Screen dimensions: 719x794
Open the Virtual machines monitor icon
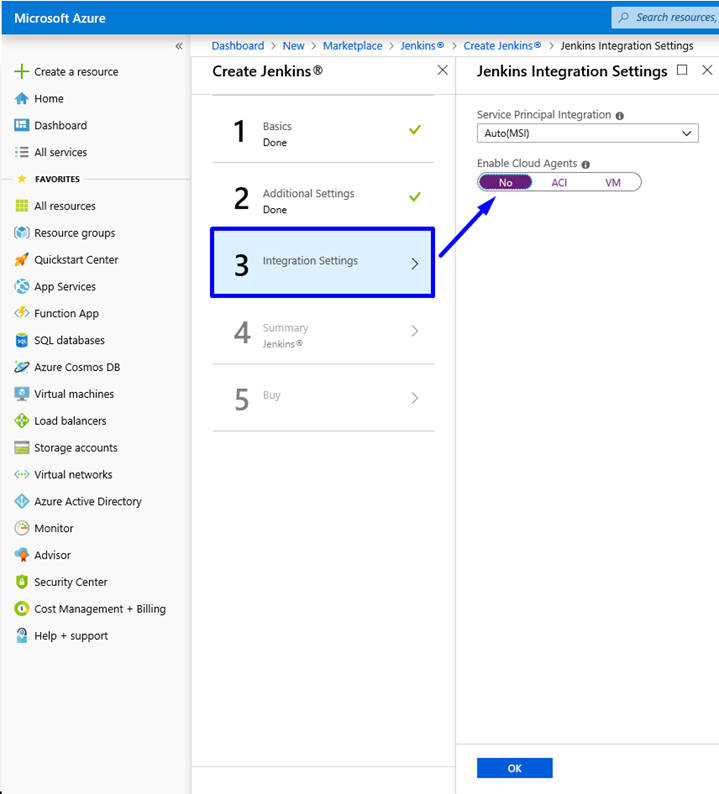(21, 393)
